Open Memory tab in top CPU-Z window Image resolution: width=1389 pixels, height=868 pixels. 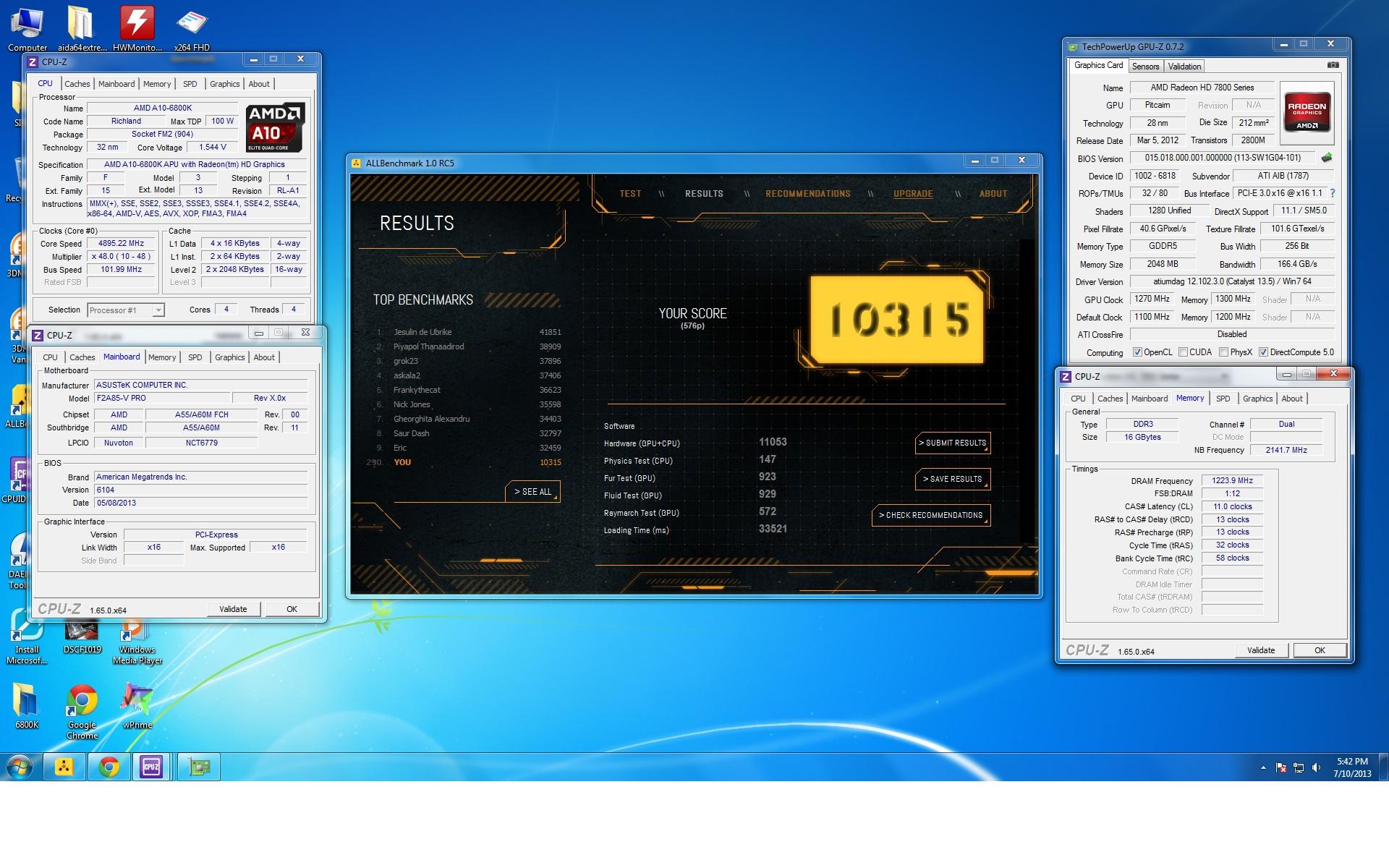point(157,84)
